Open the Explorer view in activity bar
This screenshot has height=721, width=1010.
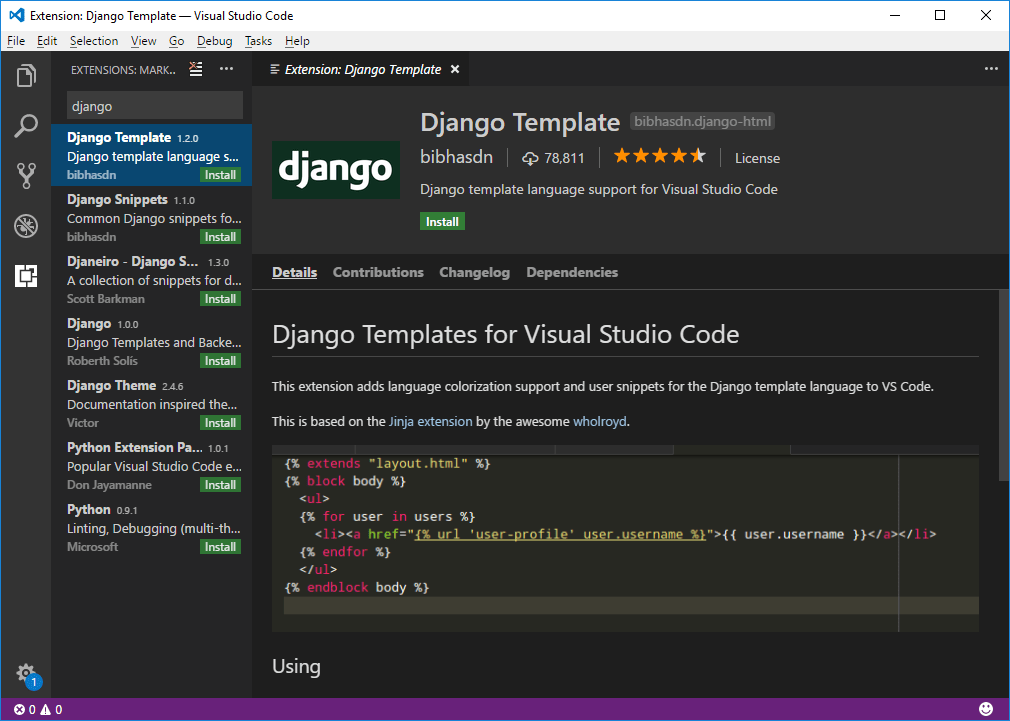click(x=26, y=75)
